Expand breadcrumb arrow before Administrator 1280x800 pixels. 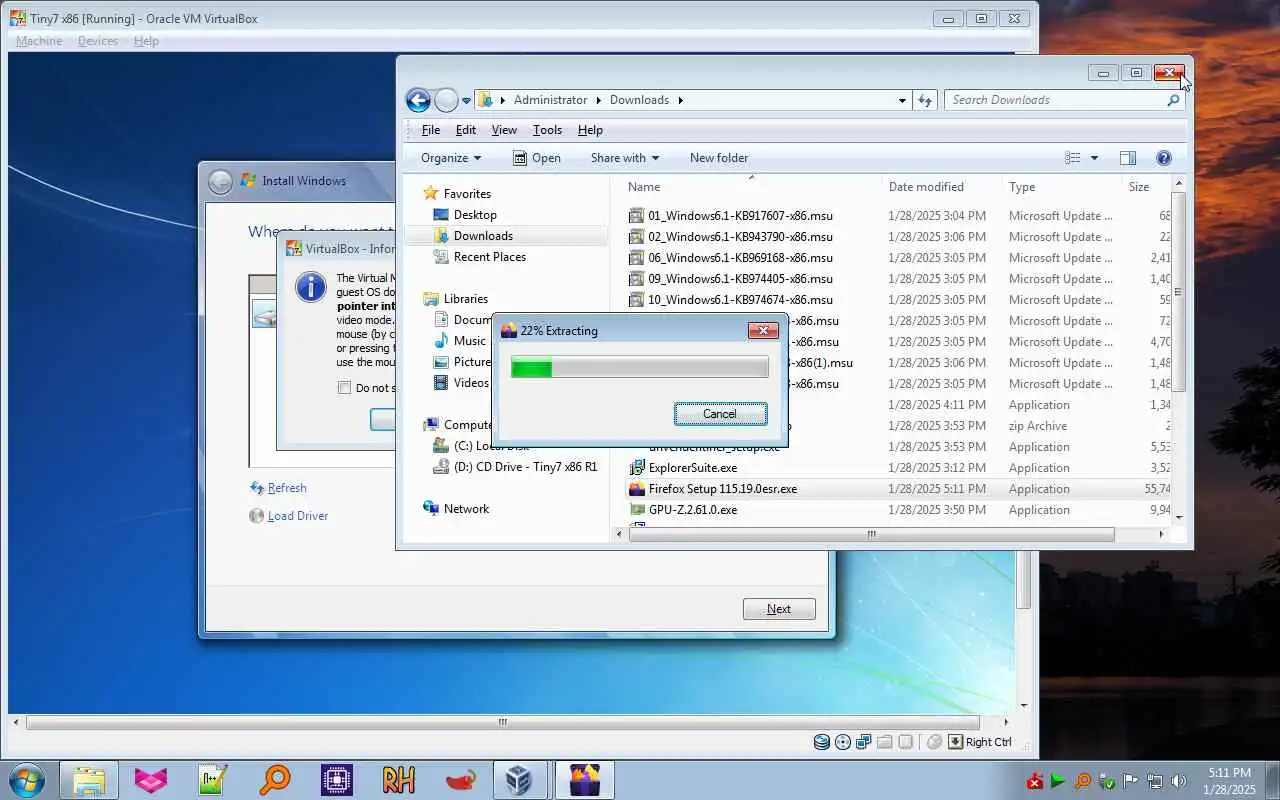tap(504, 100)
